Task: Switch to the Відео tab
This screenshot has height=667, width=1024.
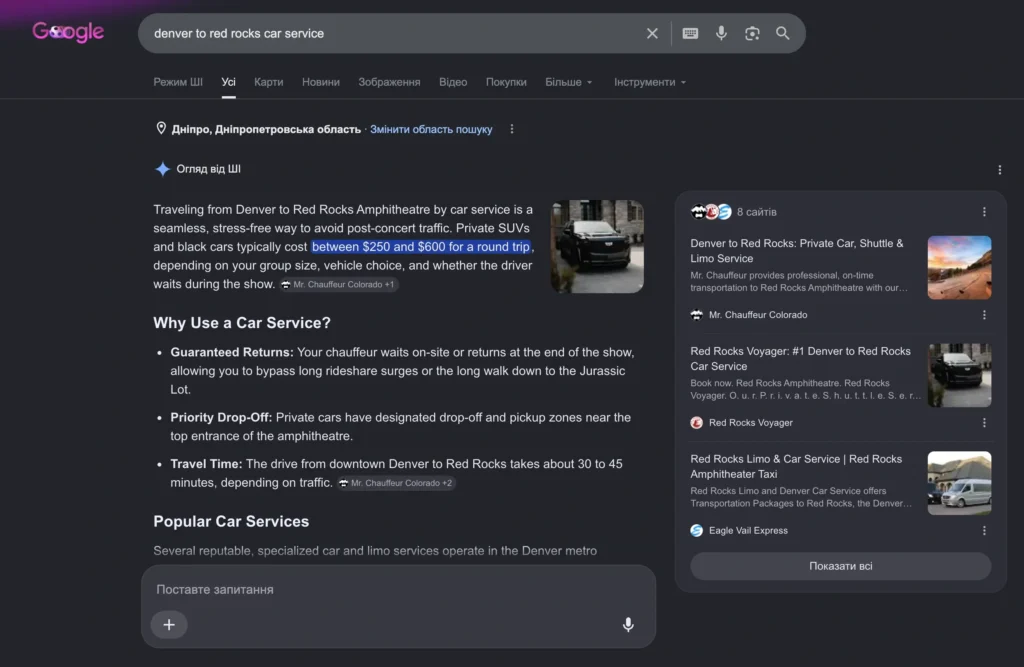Action: pos(453,82)
